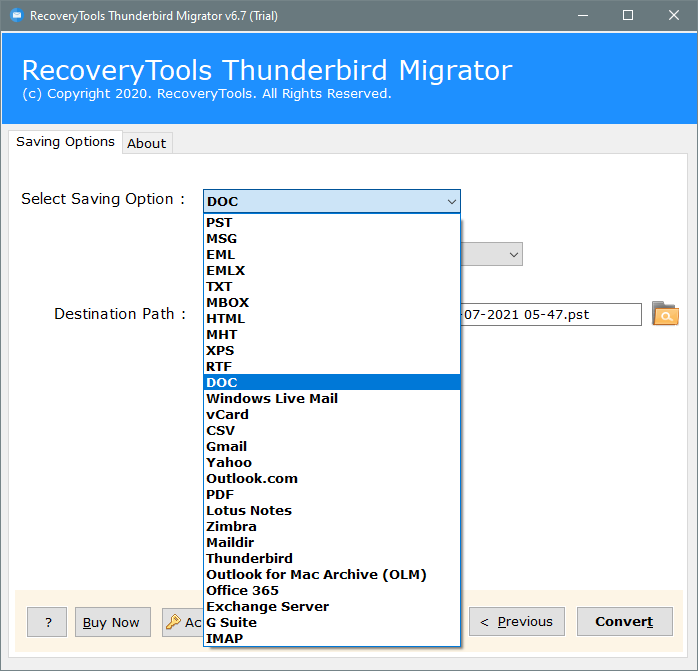Select Windows Live Mail option
Screen dimensions: 698x671
(x=332, y=399)
